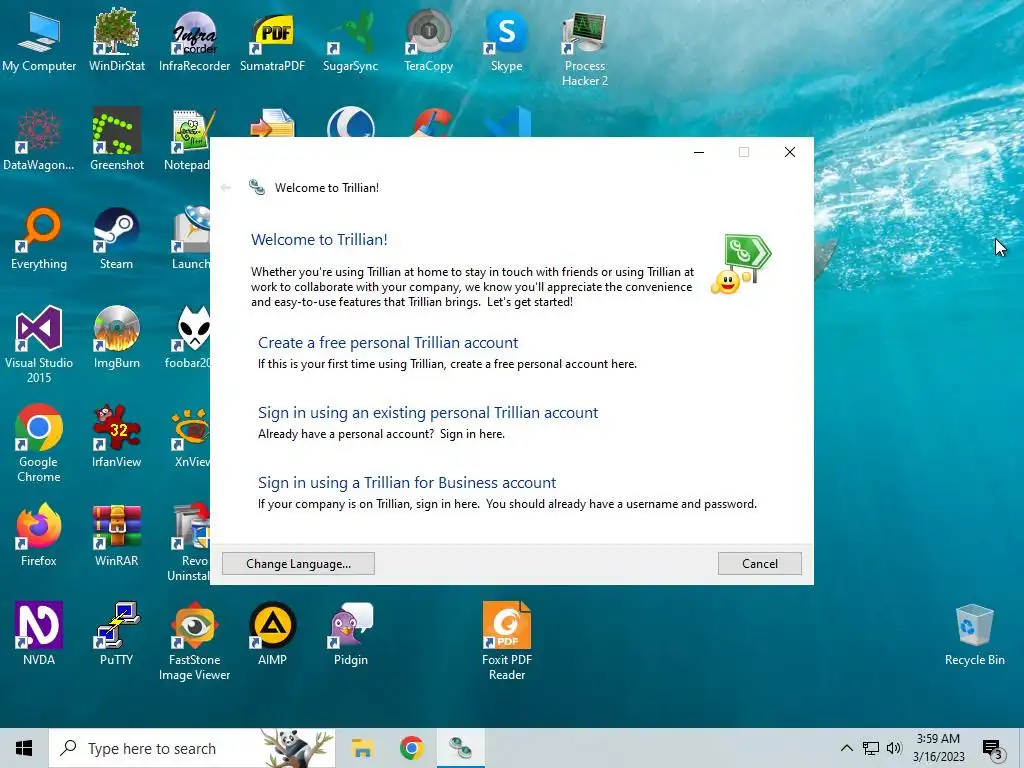Focus the taskbar search box
The image size is (1024, 768).
[x=192, y=748]
